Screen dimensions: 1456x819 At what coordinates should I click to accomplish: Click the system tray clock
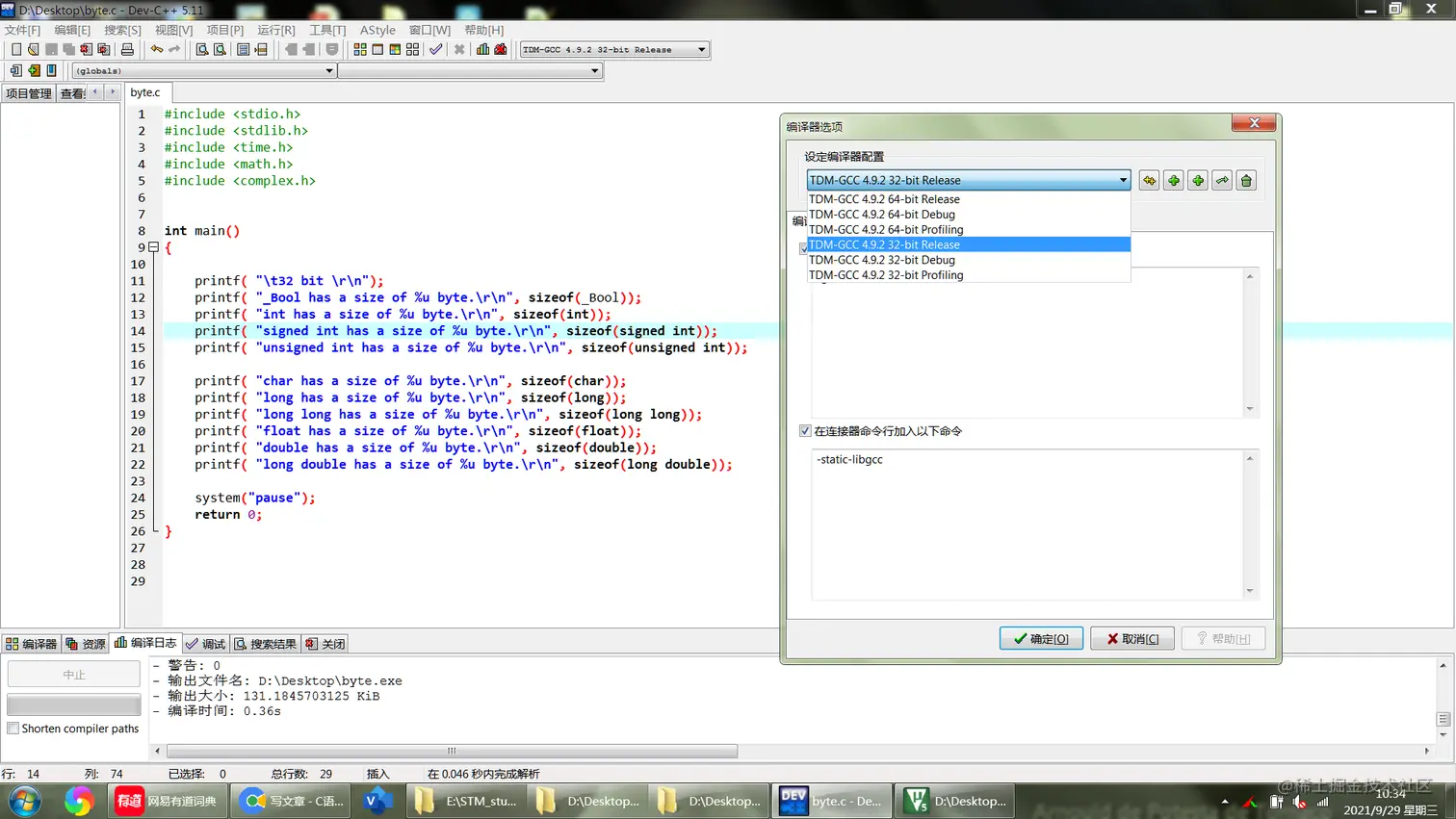tap(1391, 802)
